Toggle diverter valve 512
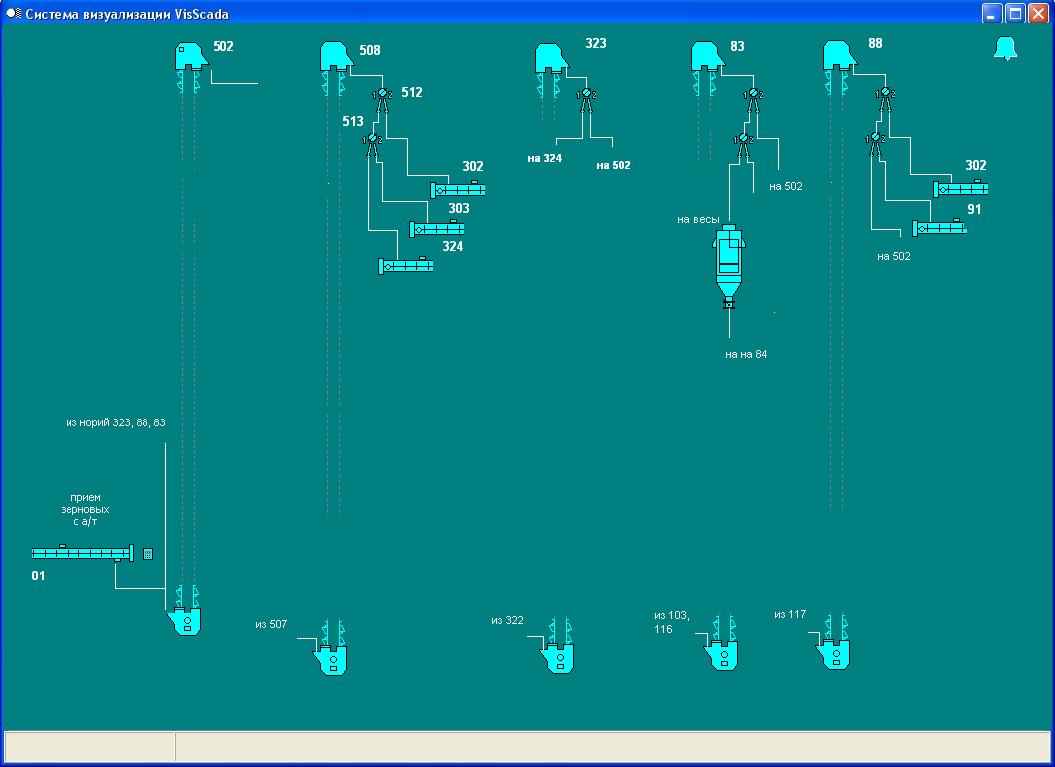The image size is (1055, 767). pos(382,95)
